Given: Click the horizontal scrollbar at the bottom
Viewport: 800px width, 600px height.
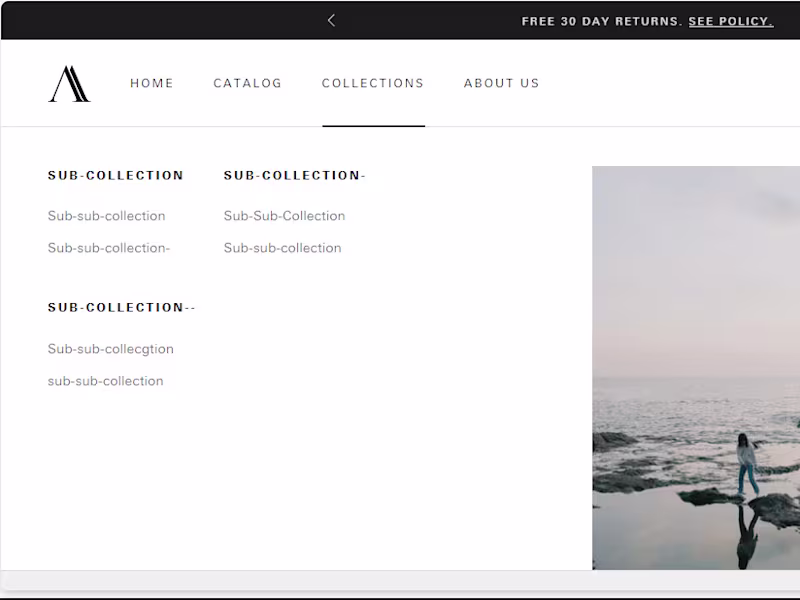Looking at the screenshot, I should pyautogui.click(x=400, y=578).
